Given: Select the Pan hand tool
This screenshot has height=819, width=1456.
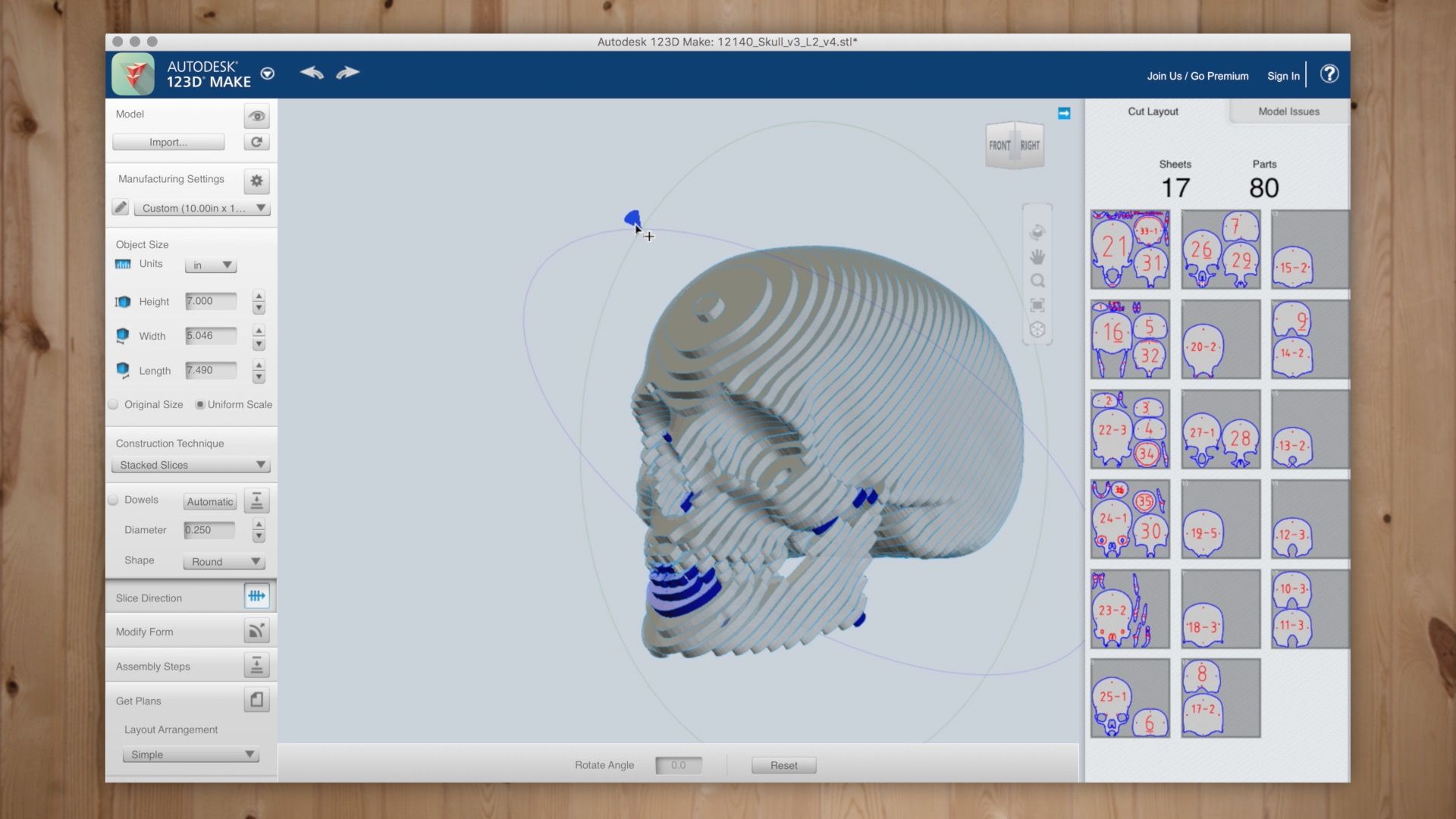Looking at the screenshot, I should click(x=1037, y=257).
